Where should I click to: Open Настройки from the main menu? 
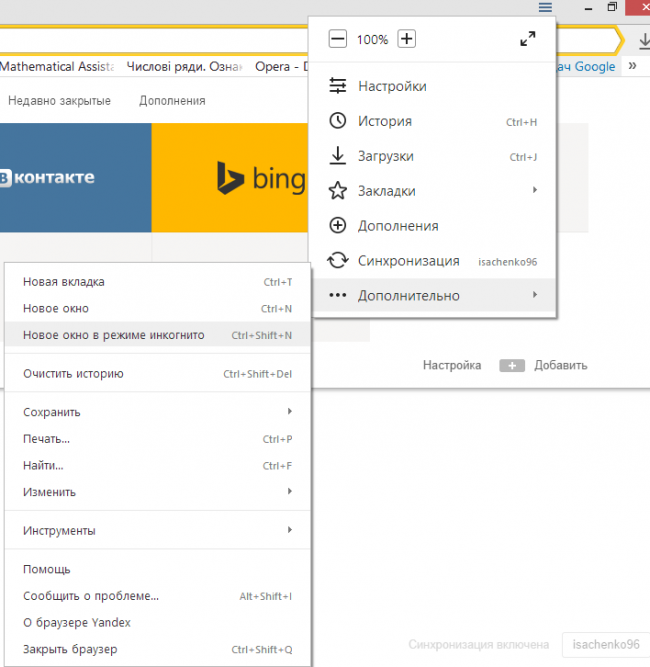pos(433,86)
